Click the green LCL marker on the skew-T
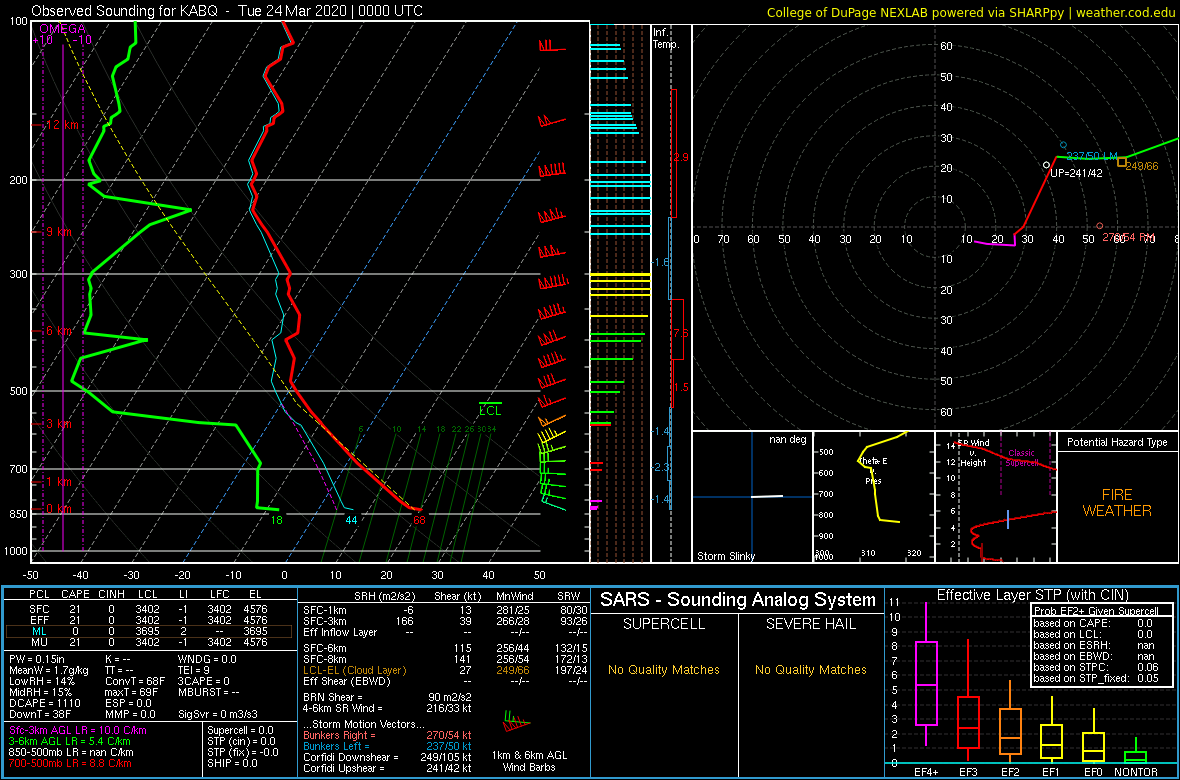The height and width of the screenshot is (780, 1180). (x=490, y=410)
